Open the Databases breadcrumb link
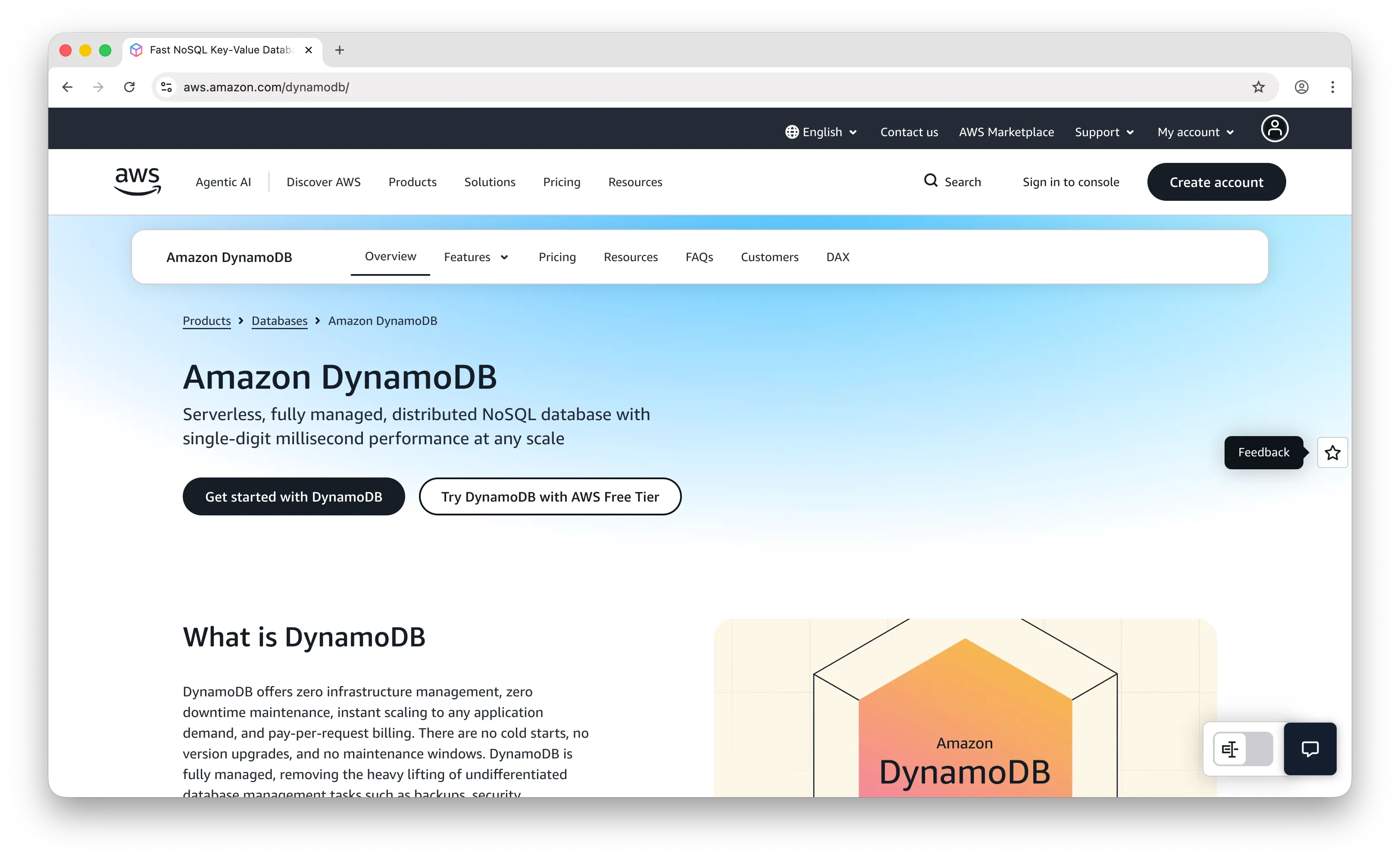 [279, 321]
